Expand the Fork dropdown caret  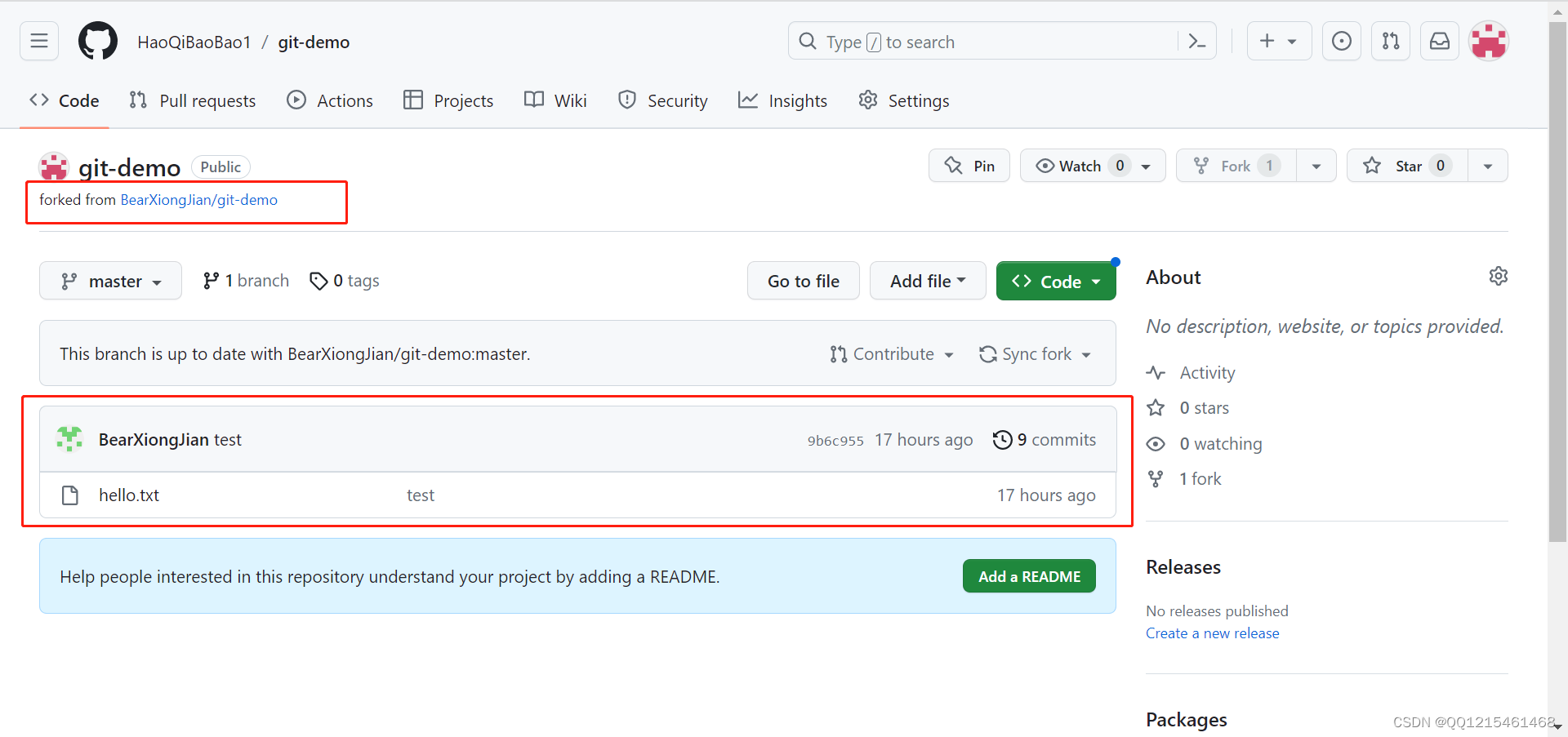(x=1316, y=166)
